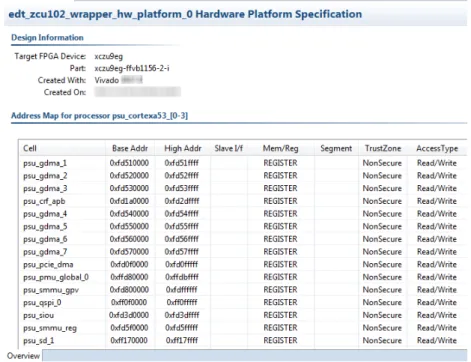The width and height of the screenshot is (471, 362).
Task: Click the psu_pmu_global_0 cell
Action: 56,277
